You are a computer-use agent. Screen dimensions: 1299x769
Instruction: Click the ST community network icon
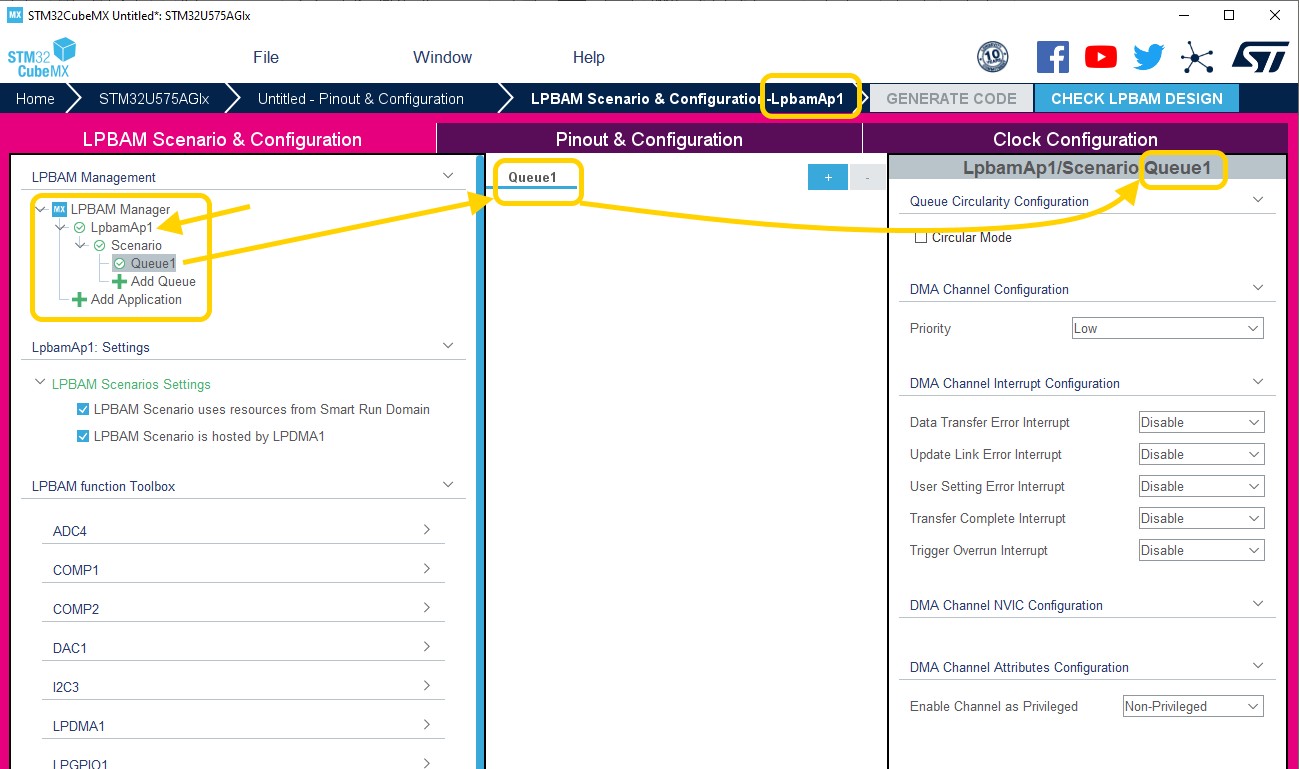1196,57
